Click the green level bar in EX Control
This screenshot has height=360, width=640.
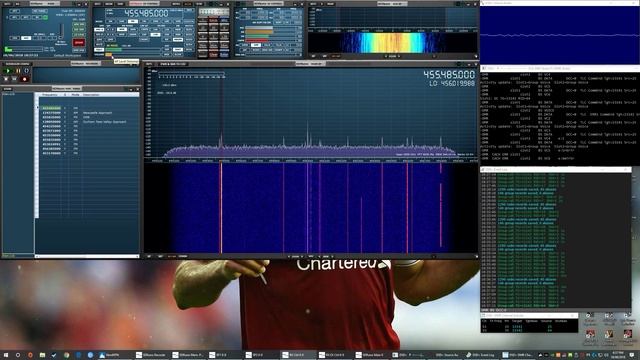[x=257, y=36]
